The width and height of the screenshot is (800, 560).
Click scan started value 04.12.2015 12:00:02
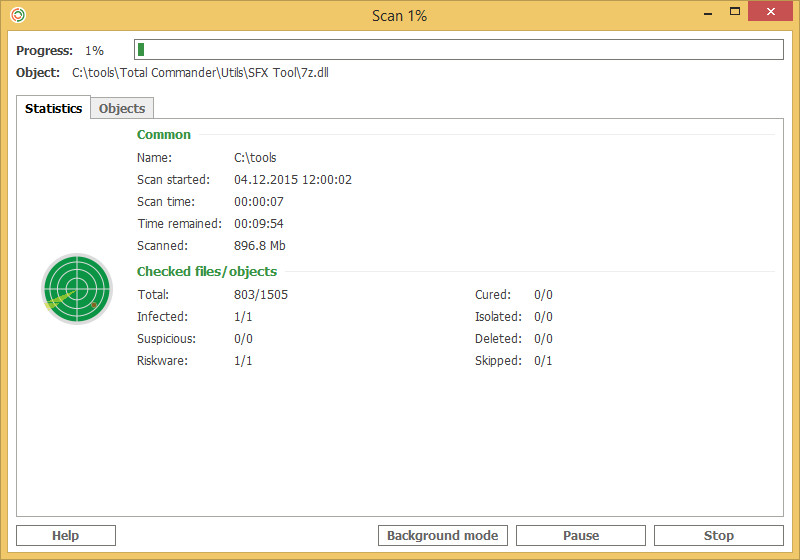point(293,180)
